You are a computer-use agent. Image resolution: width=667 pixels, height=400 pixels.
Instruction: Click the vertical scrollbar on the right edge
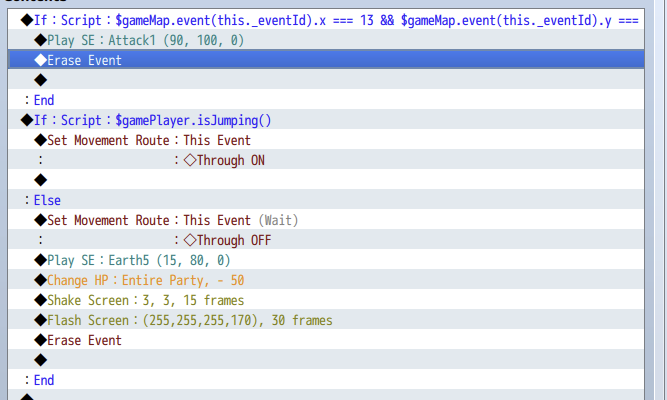(x=655, y=200)
